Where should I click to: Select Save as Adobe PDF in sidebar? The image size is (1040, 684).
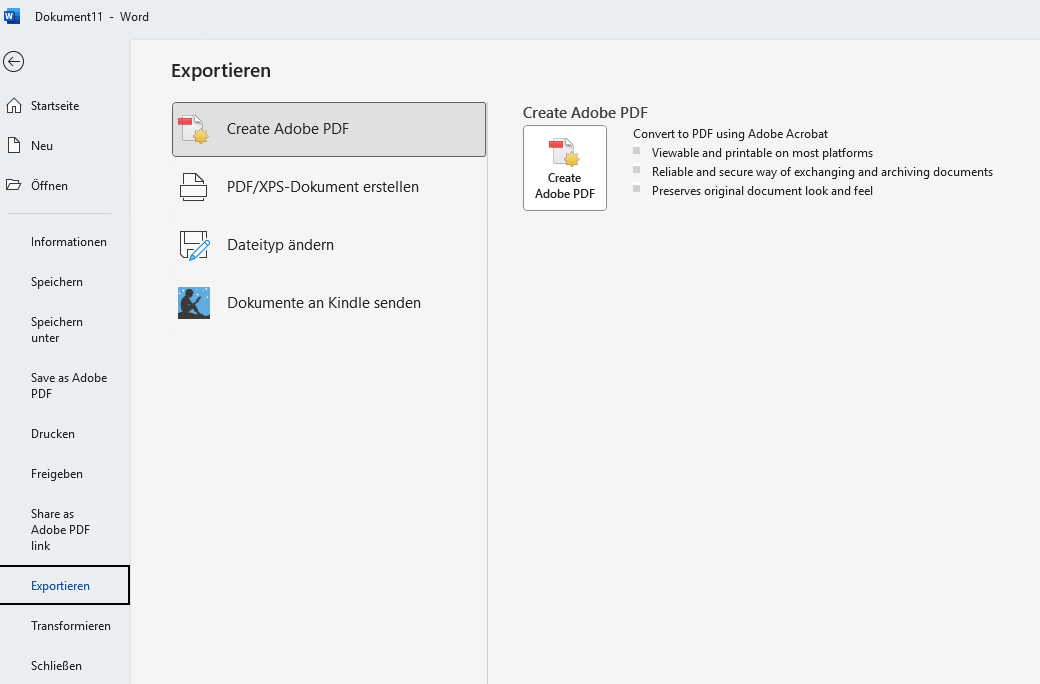68,386
